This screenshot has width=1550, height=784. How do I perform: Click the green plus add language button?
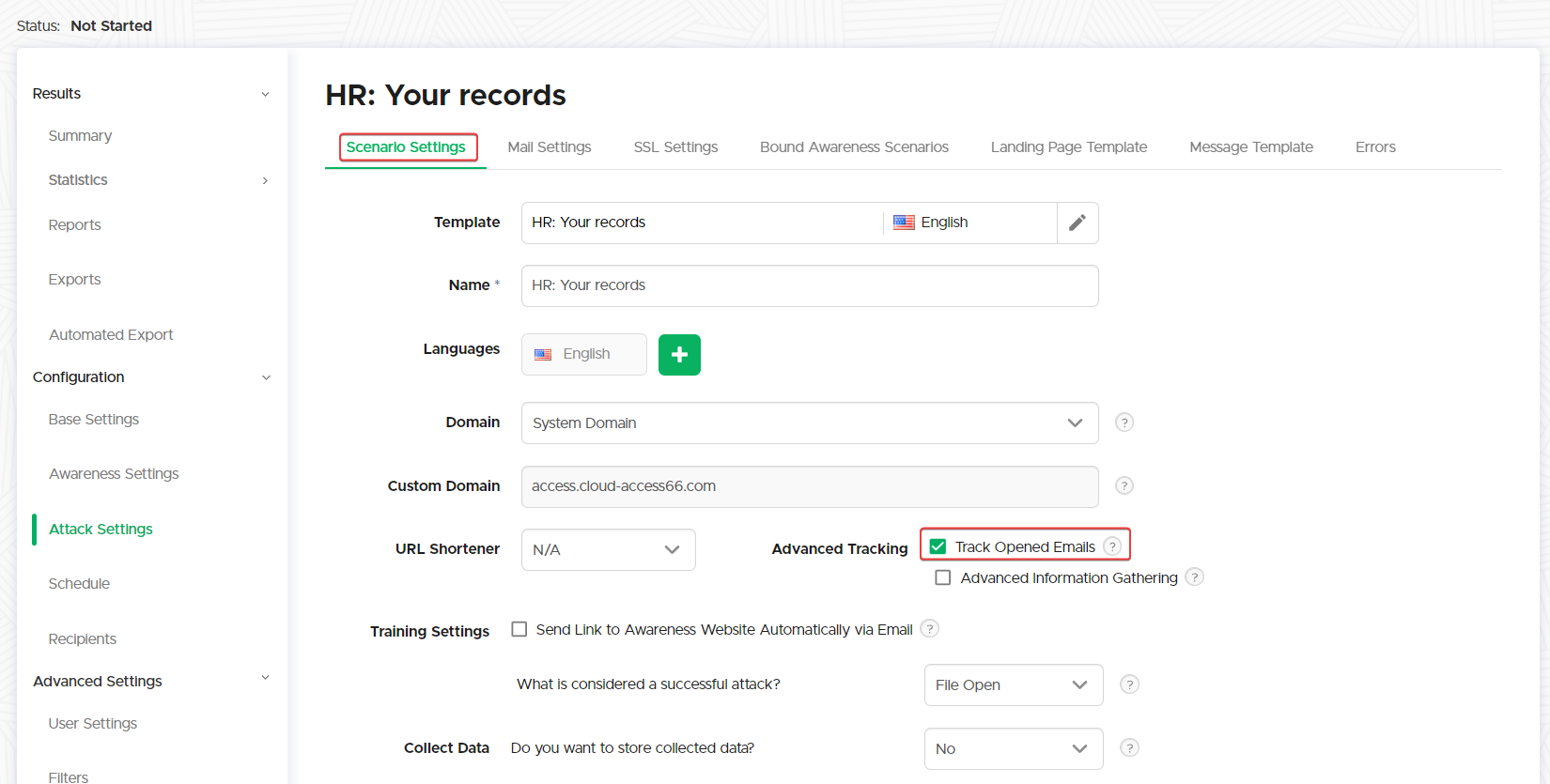[679, 355]
